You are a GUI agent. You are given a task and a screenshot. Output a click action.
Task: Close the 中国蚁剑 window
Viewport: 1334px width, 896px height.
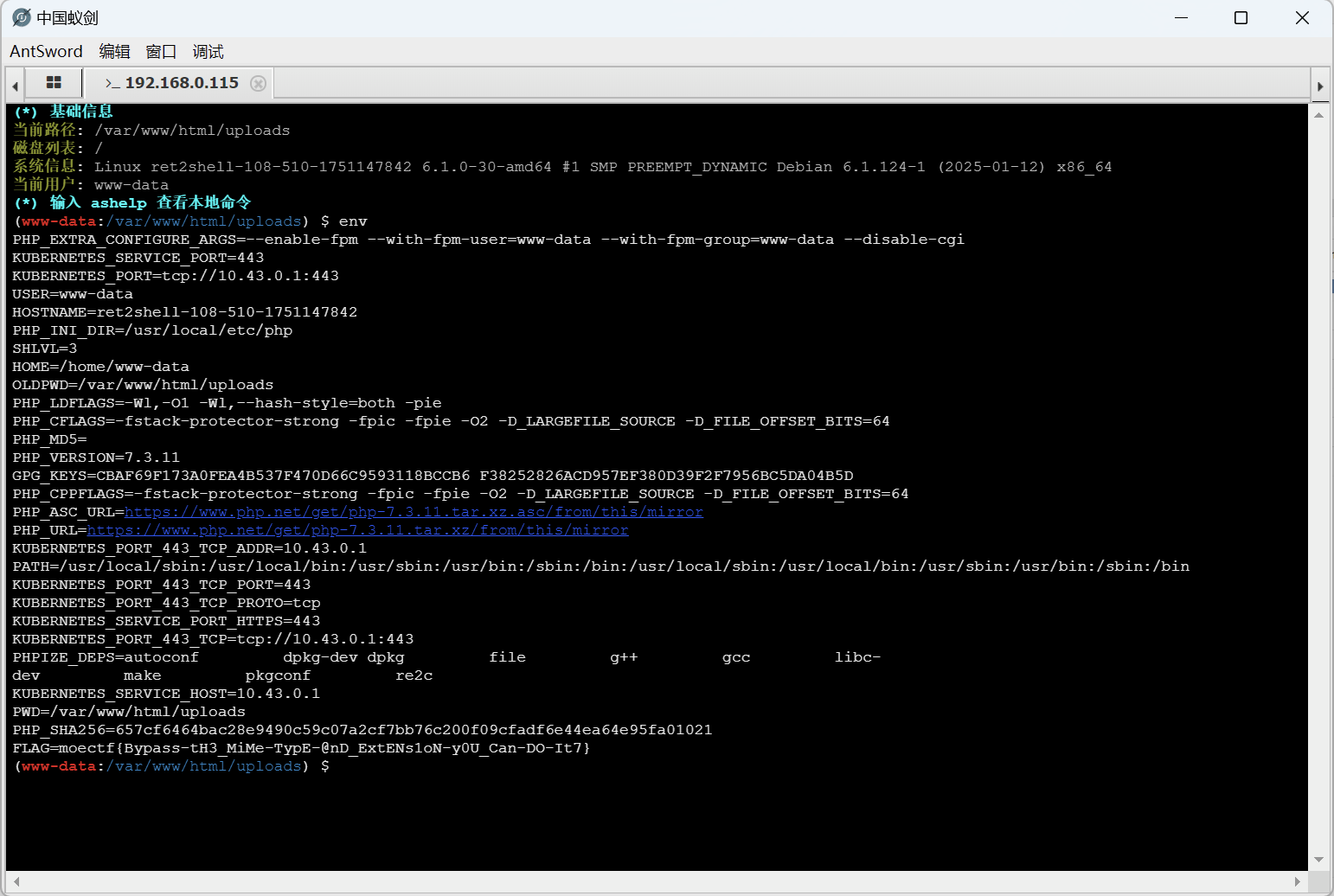[x=1302, y=17]
